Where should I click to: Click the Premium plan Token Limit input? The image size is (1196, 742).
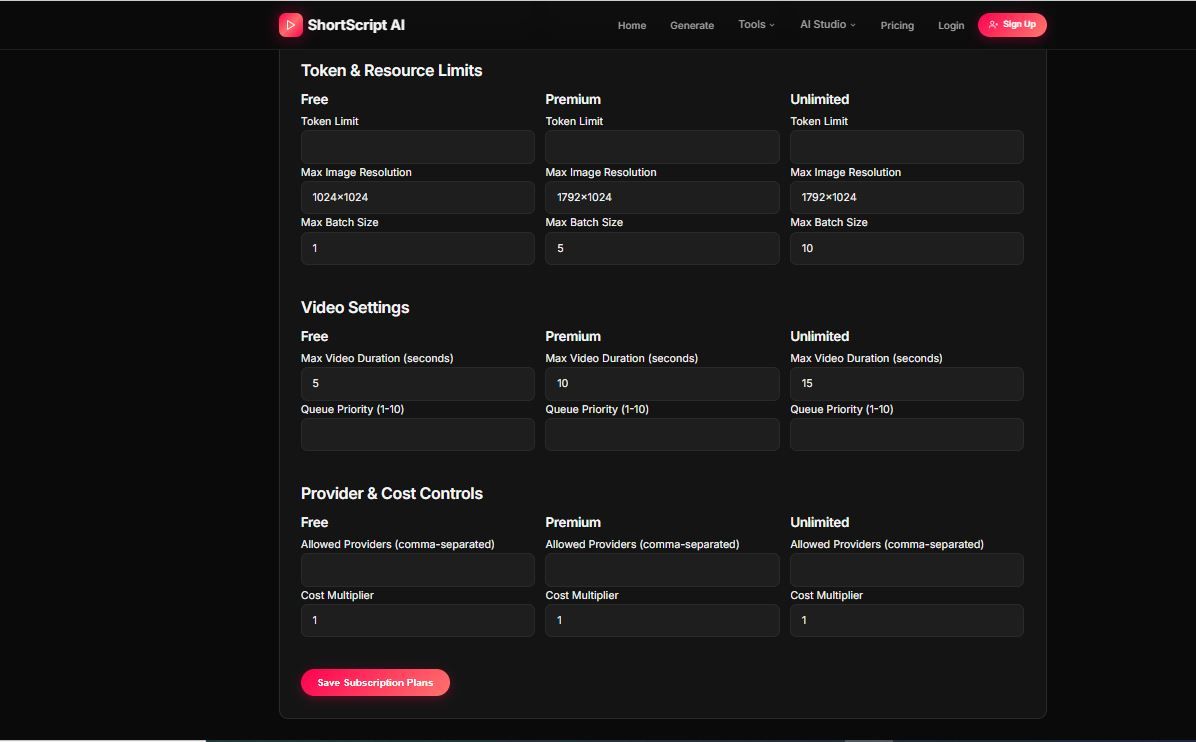tap(662, 147)
